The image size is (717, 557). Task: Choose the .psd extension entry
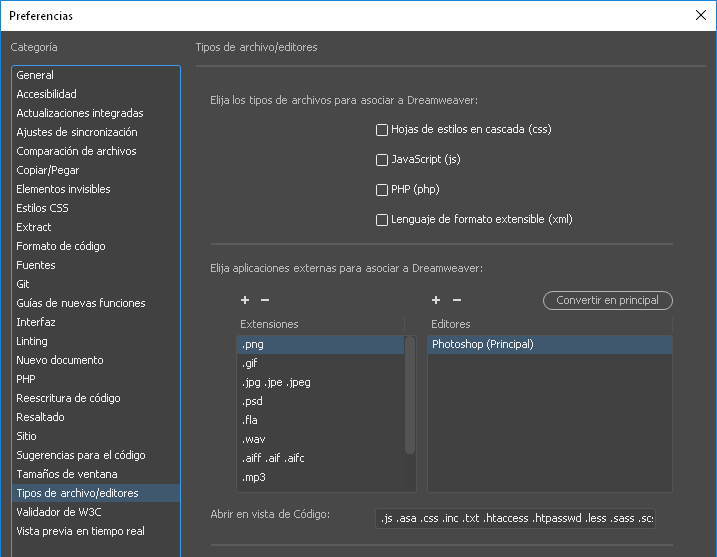(320, 402)
